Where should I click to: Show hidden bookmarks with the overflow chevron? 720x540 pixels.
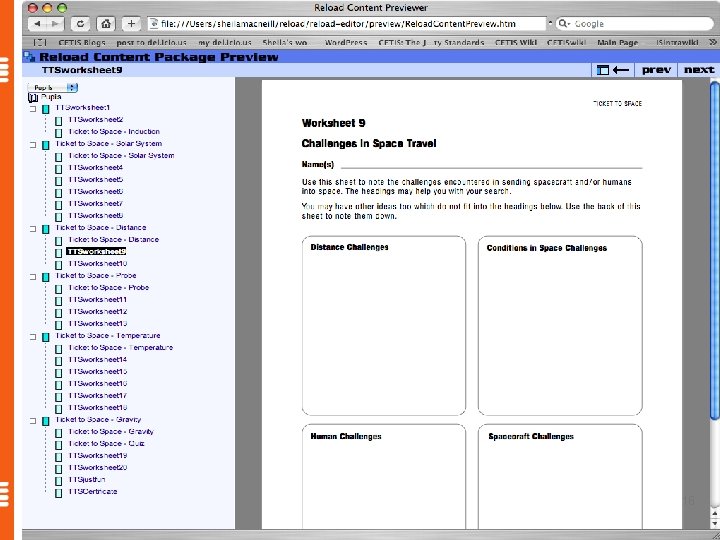(712, 42)
